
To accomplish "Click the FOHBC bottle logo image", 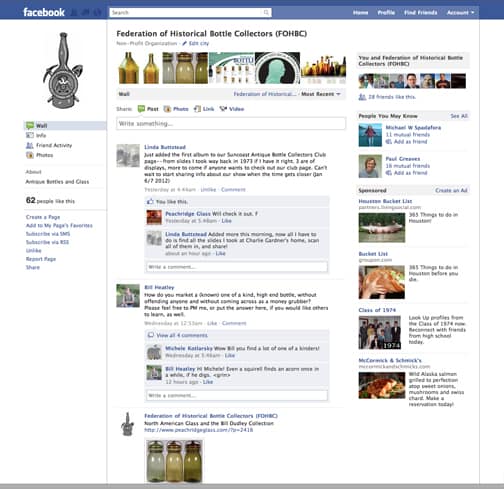I will [63, 70].
